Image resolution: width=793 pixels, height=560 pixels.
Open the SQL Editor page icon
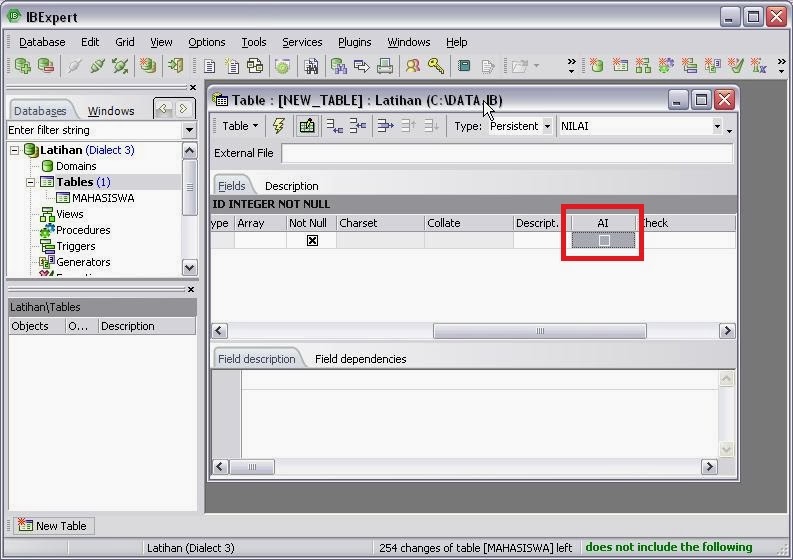coord(209,66)
